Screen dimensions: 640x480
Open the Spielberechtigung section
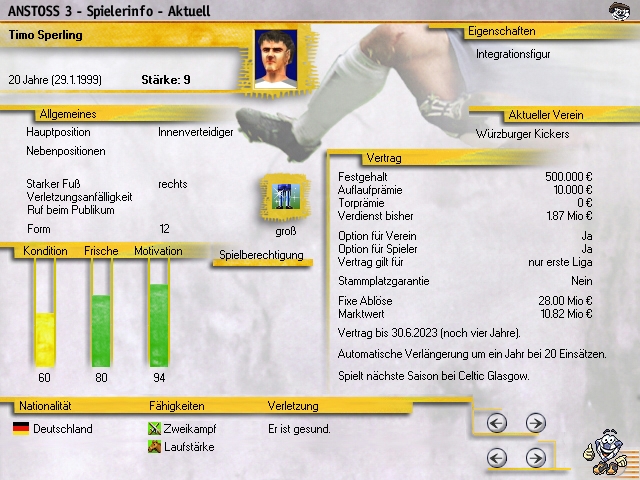click(261, 255)
